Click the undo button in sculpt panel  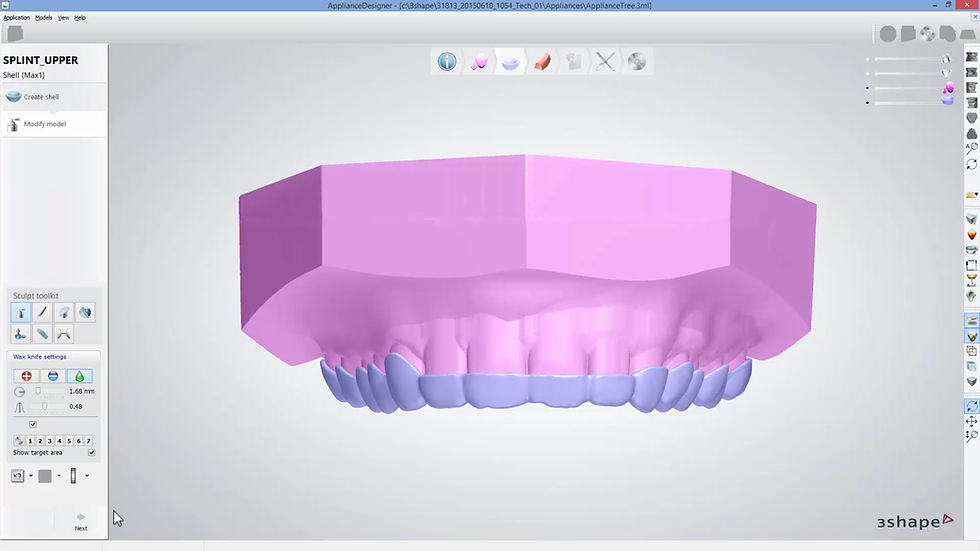(x=18, y=476)
